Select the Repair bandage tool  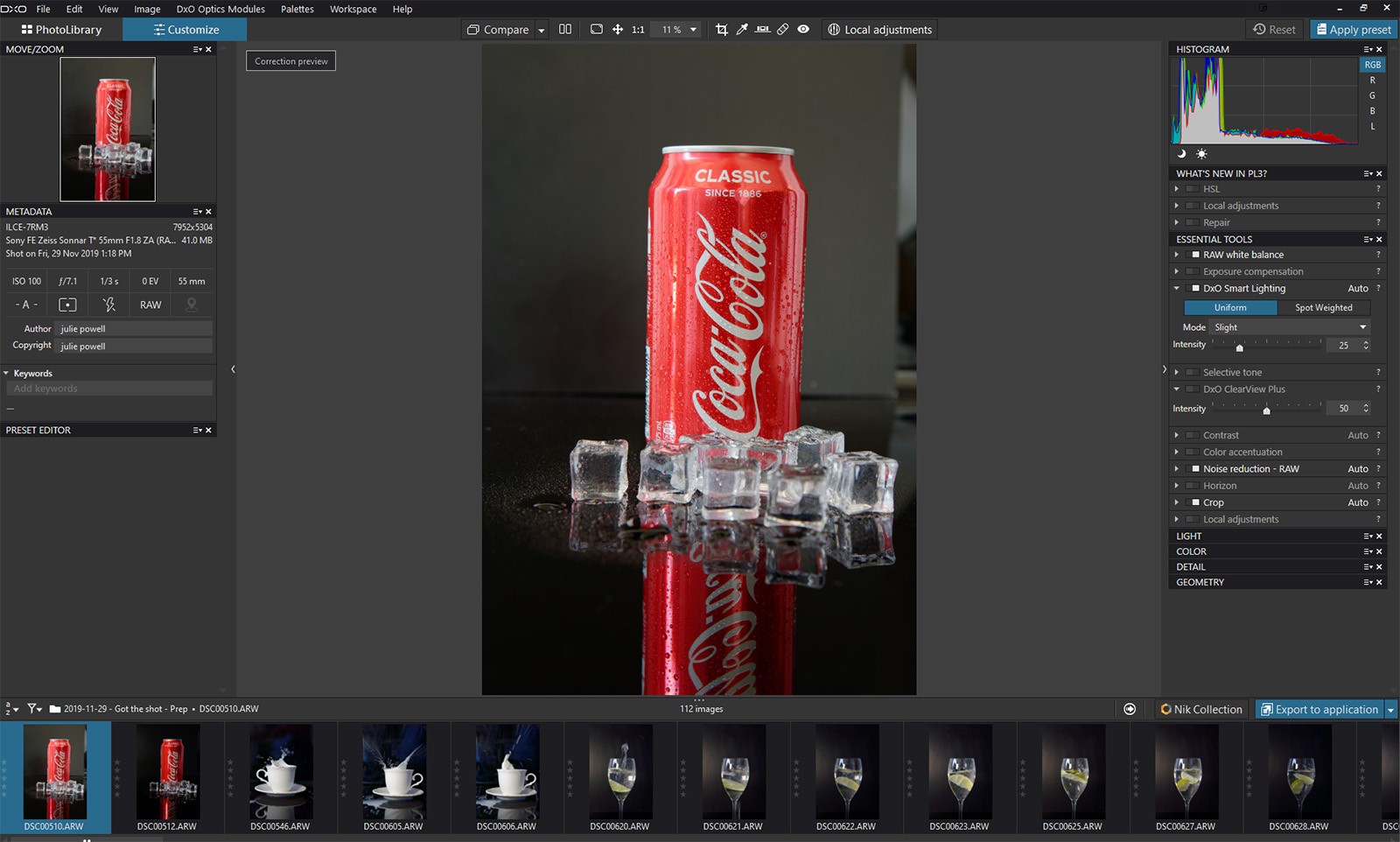pos(783,30)
